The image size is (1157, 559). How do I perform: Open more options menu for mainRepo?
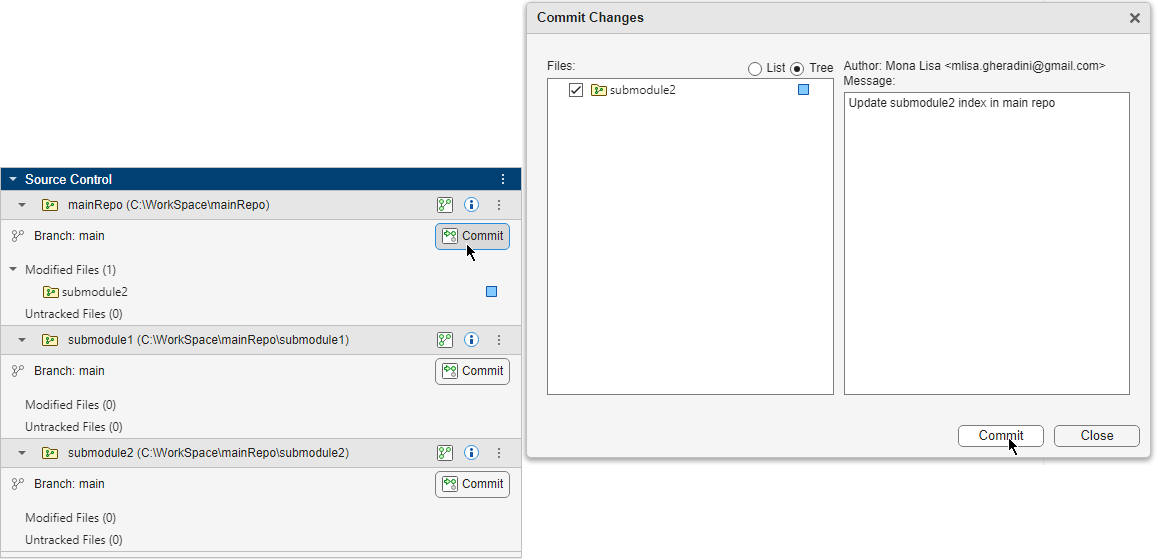[499, 205]
